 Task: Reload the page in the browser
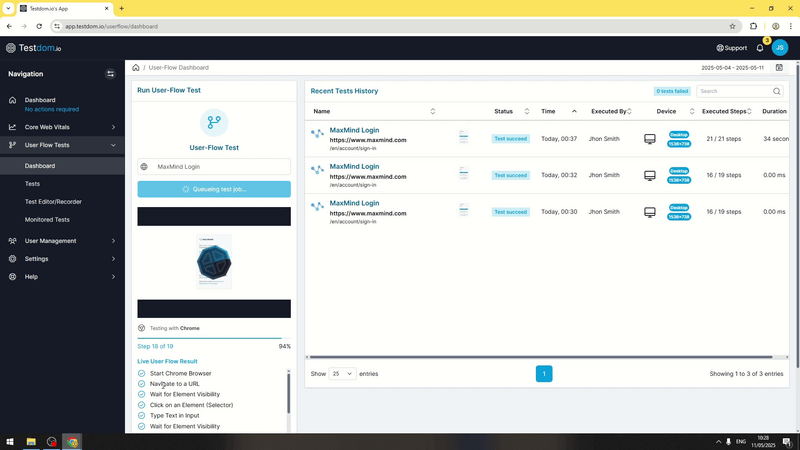pos(39,26)
